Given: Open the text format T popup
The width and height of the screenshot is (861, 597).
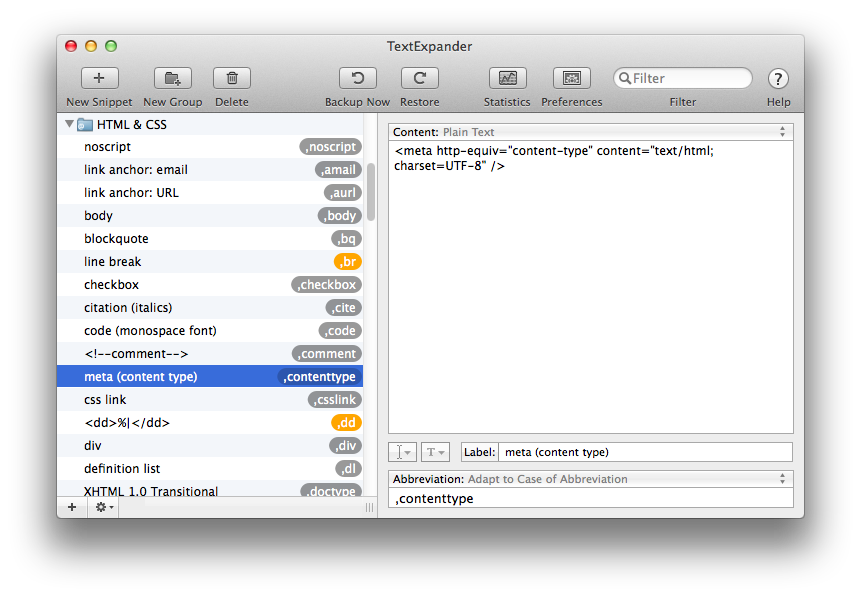Looking at the screenshot, I should [435, 453].
